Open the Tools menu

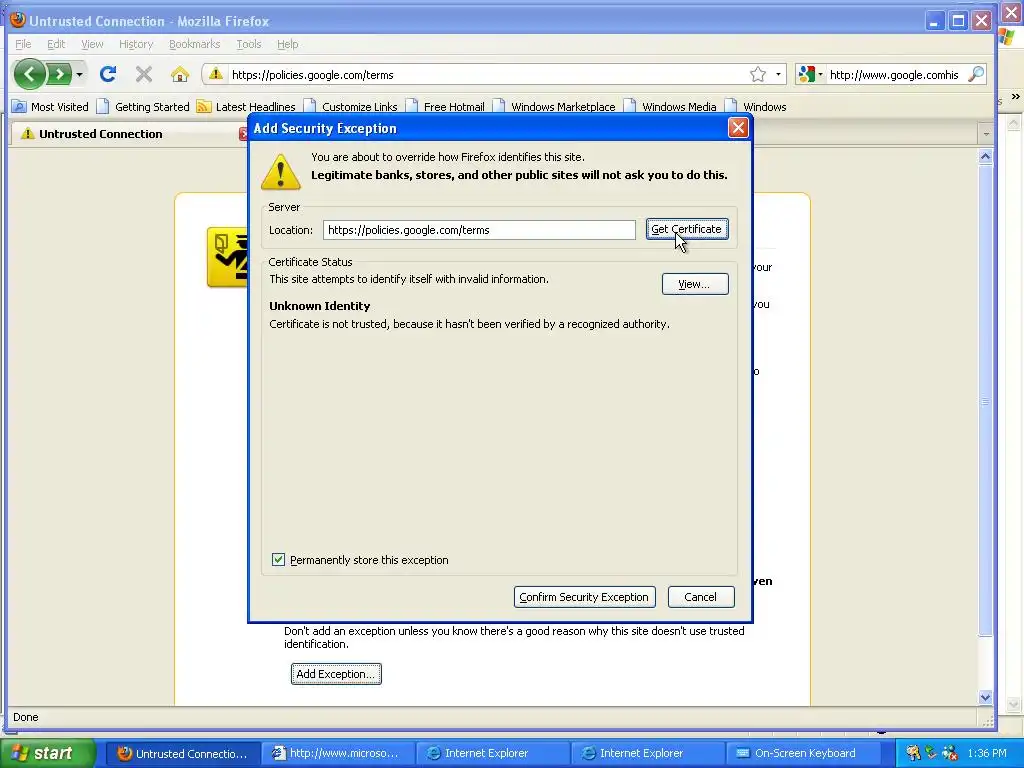(249, 44)
